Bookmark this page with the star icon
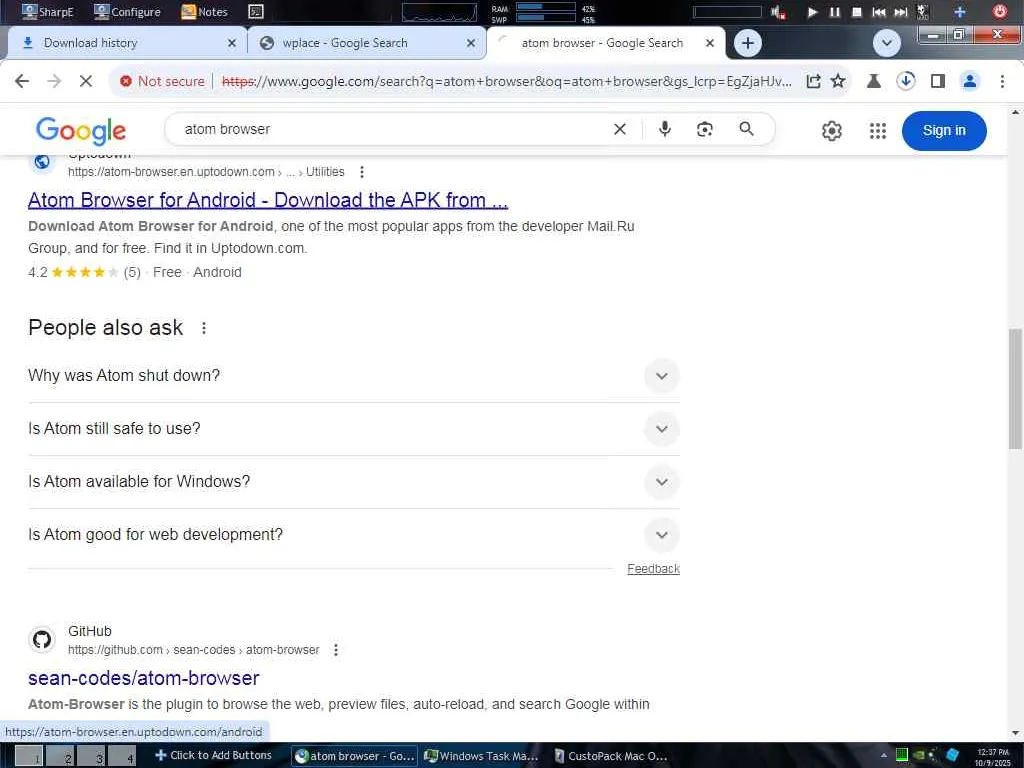 pos(838,81)
